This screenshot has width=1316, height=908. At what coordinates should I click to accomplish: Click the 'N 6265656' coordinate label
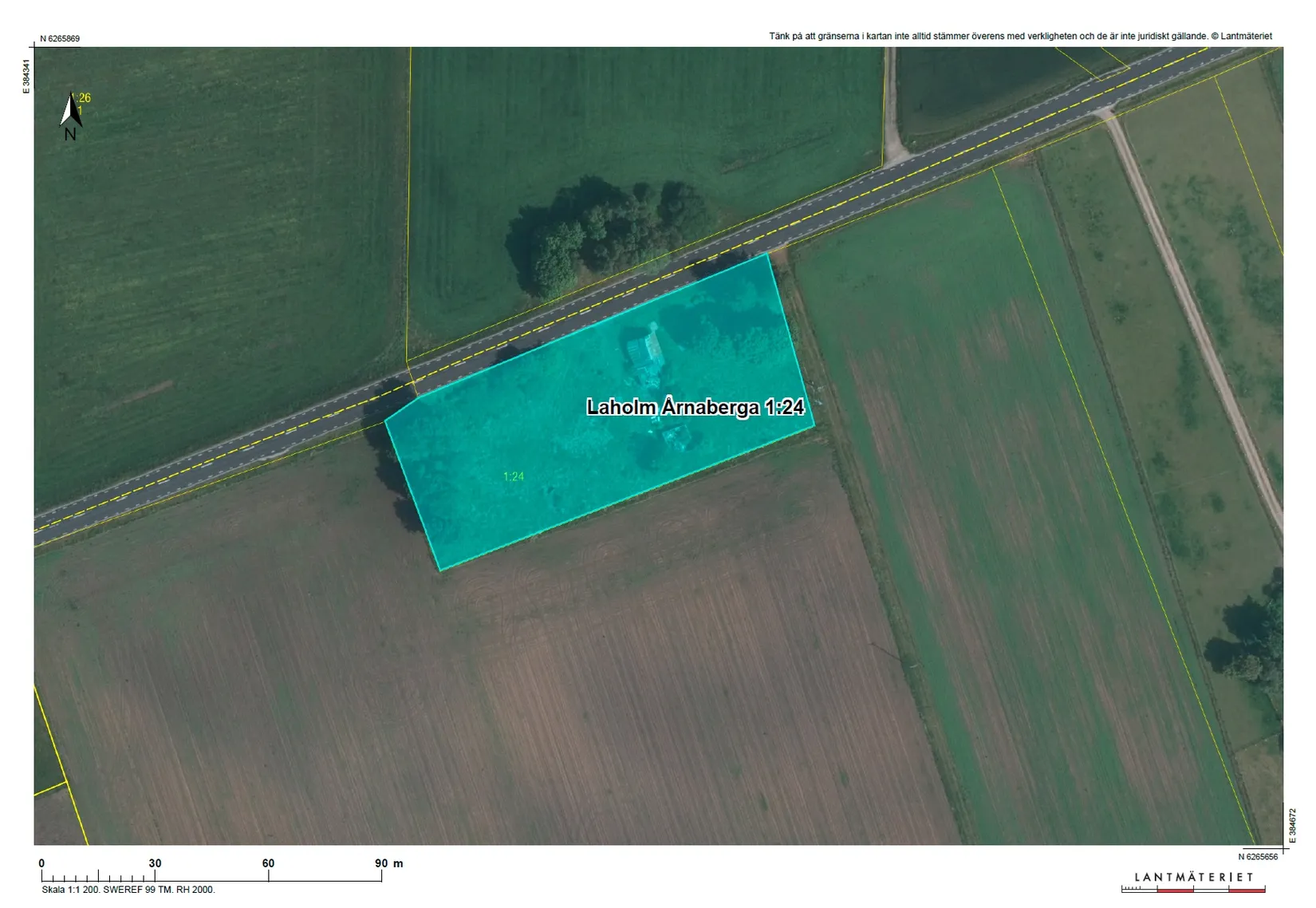coord(1258,856)
